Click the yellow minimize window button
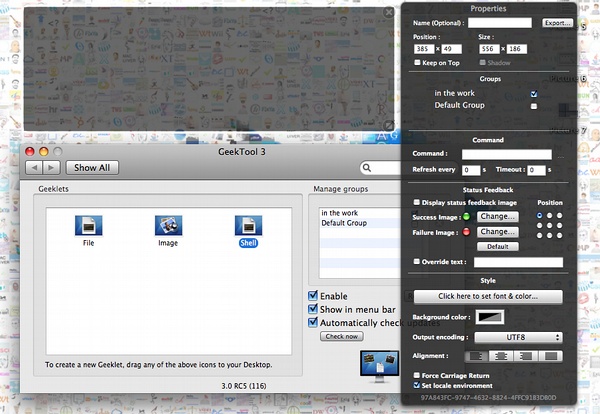 tap(44, 152)
